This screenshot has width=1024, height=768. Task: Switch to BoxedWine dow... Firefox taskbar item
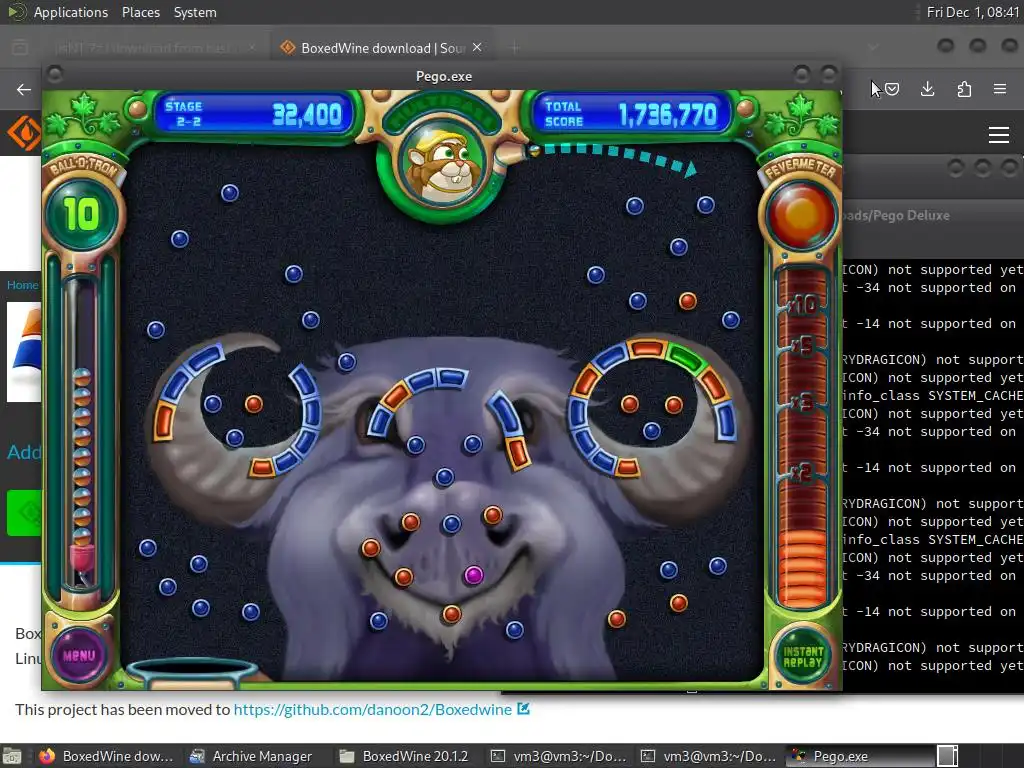(x=106, y=756)
